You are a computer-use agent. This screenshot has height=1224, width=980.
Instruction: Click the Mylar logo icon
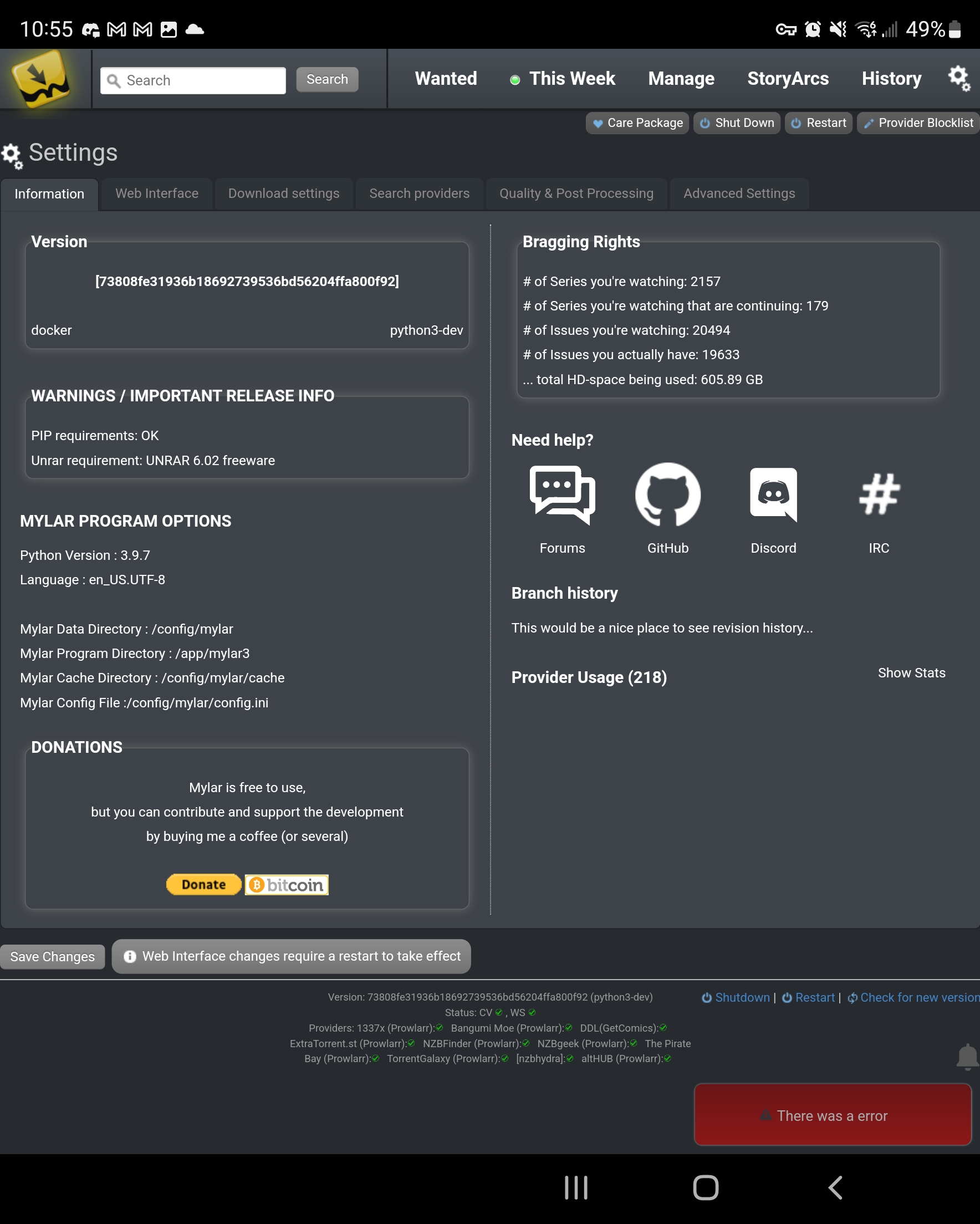41,78
